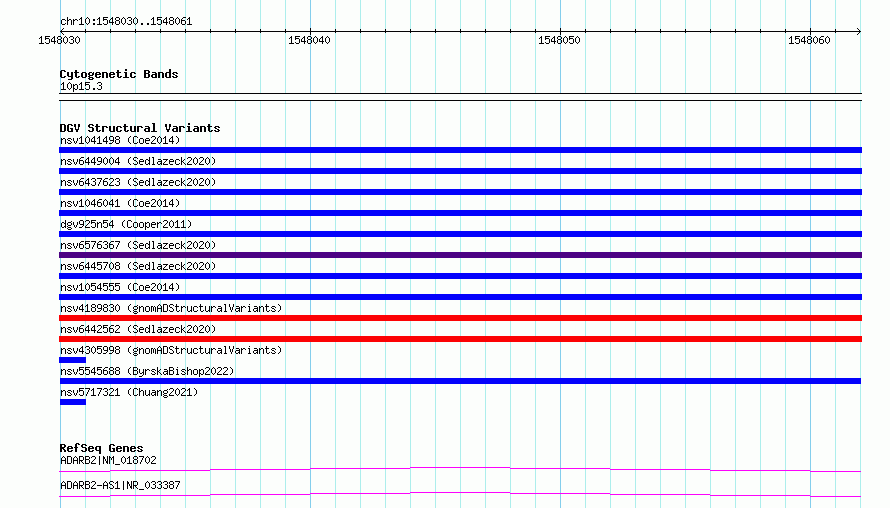
Task: Click the 1548050 ruler coordinate
Action: (x=559, y=40)
